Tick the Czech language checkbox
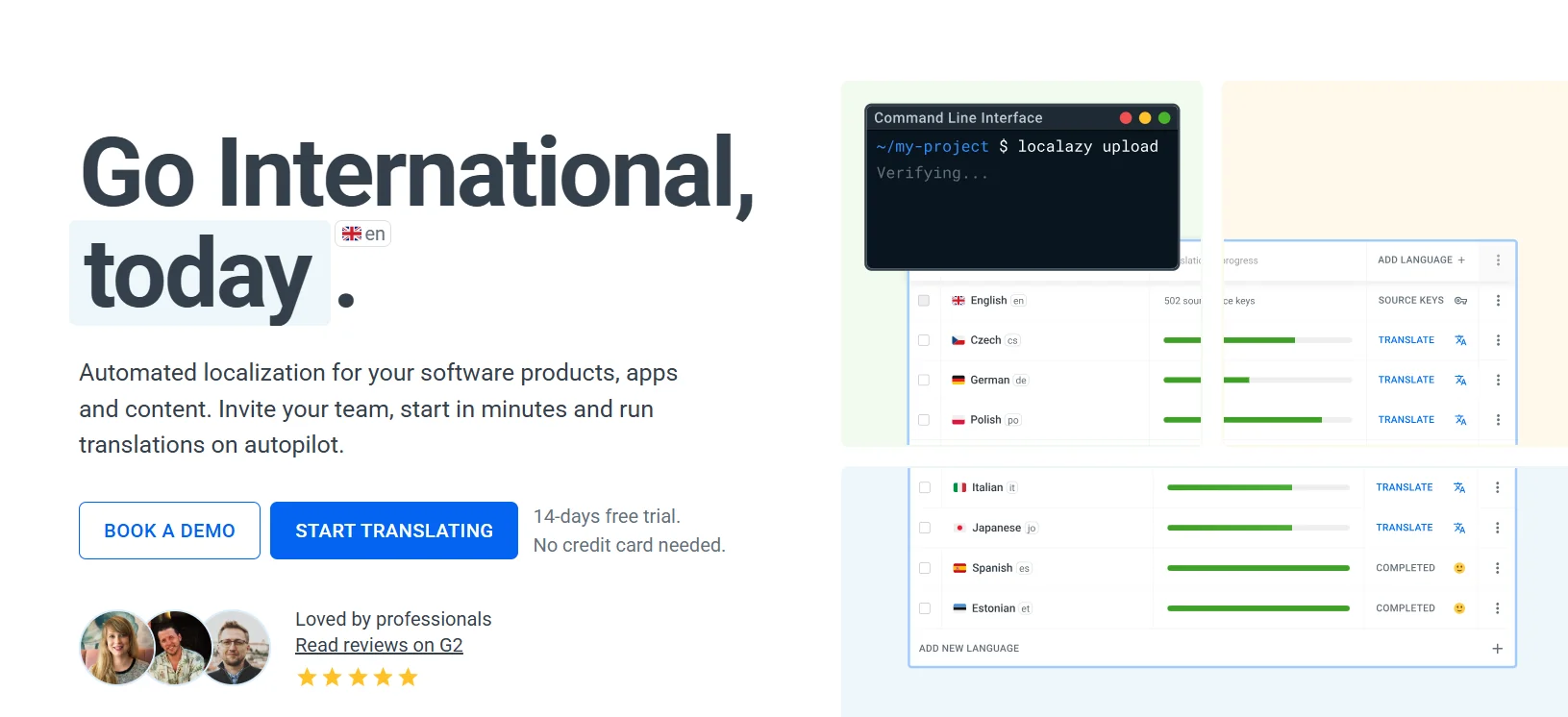This screenshot has width=1568, height=717. tap(924, 340)
